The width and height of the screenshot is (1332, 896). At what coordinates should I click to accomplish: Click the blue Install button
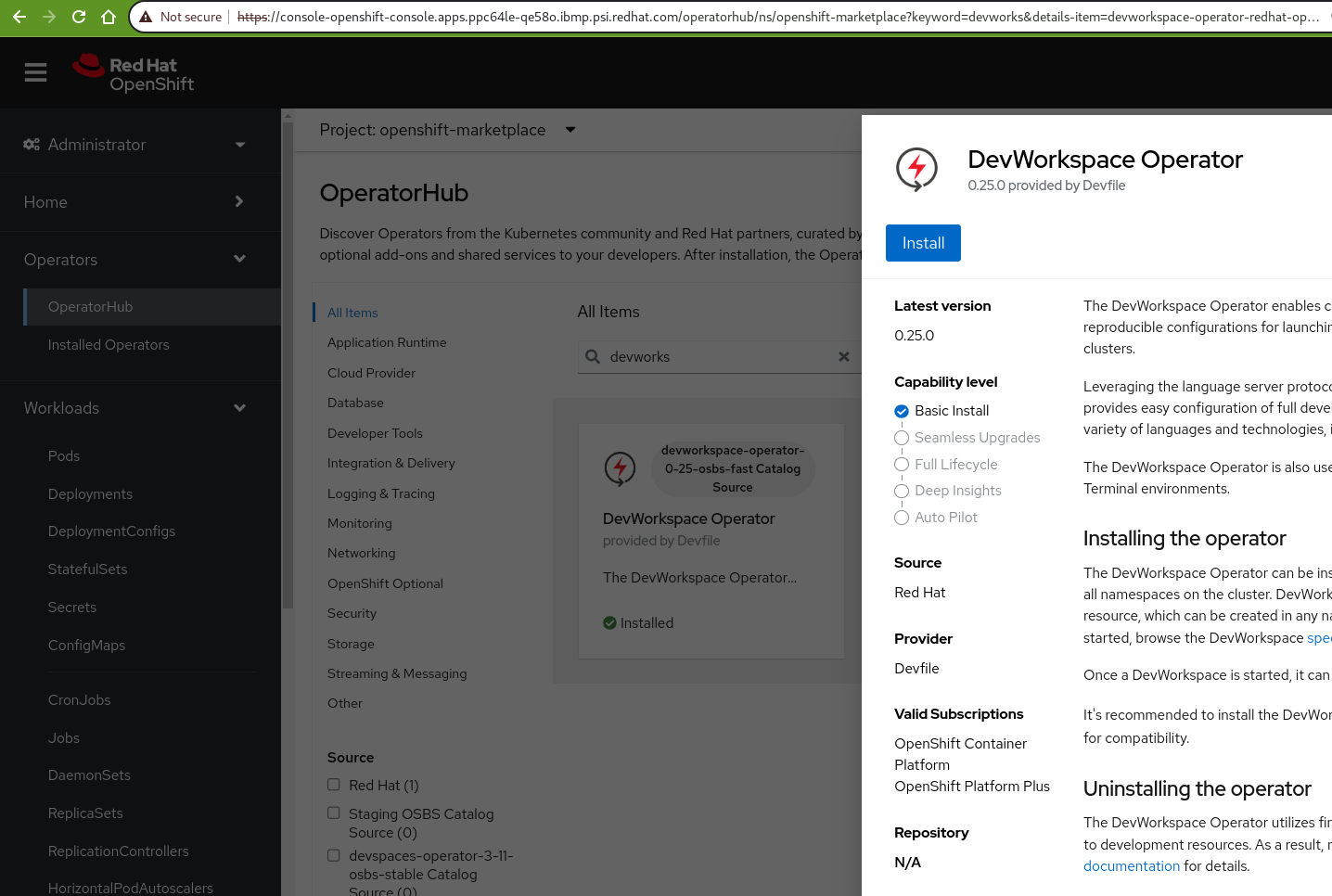(x=922, y=243)
